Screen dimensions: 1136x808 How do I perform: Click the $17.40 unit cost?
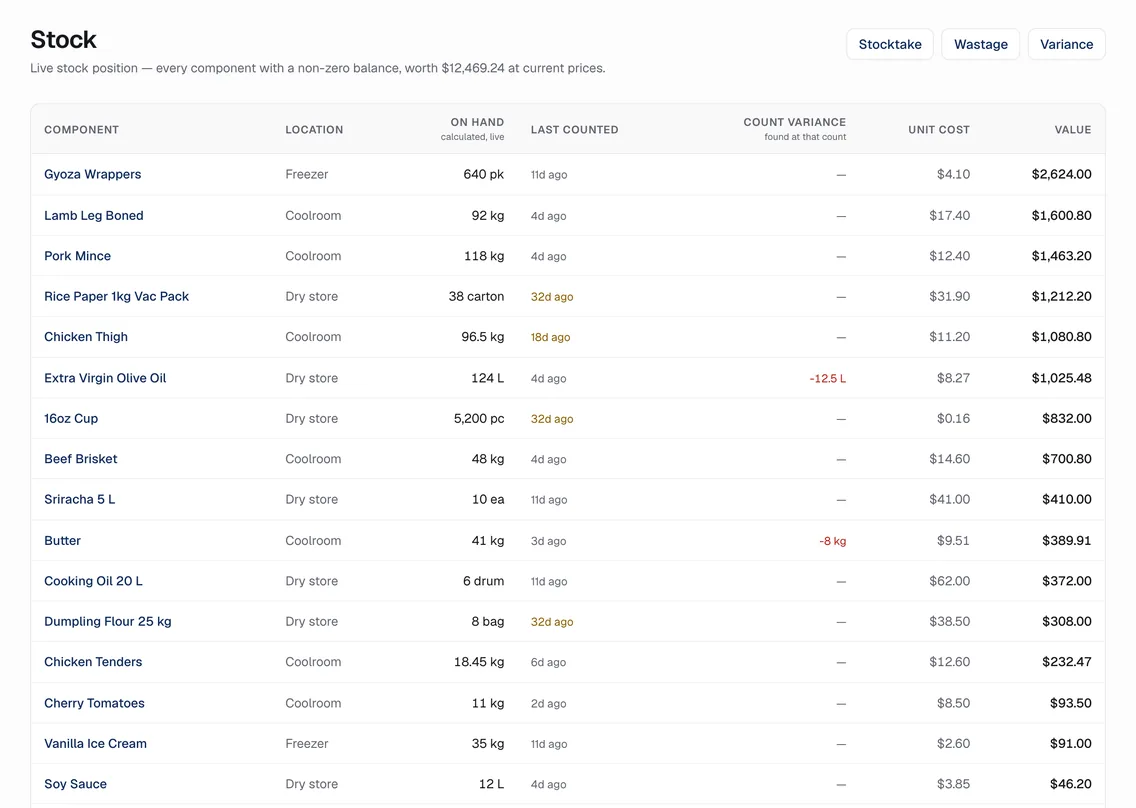tap(949, 215)
